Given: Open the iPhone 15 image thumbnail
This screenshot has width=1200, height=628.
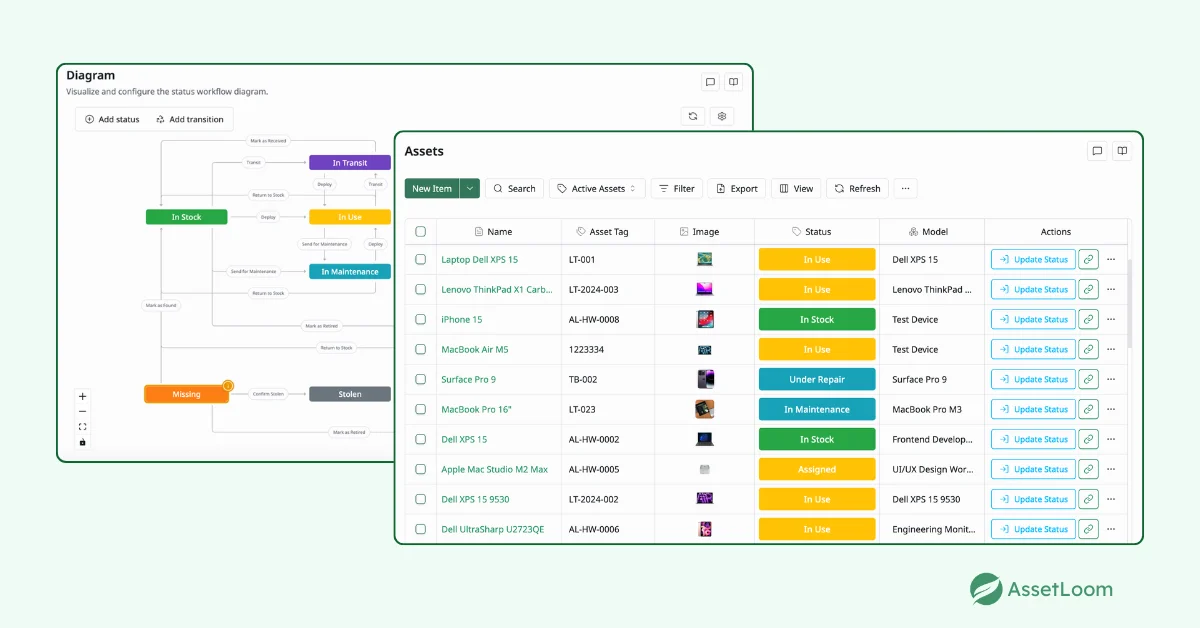Looking at the screenshot, I should [705, 319].
